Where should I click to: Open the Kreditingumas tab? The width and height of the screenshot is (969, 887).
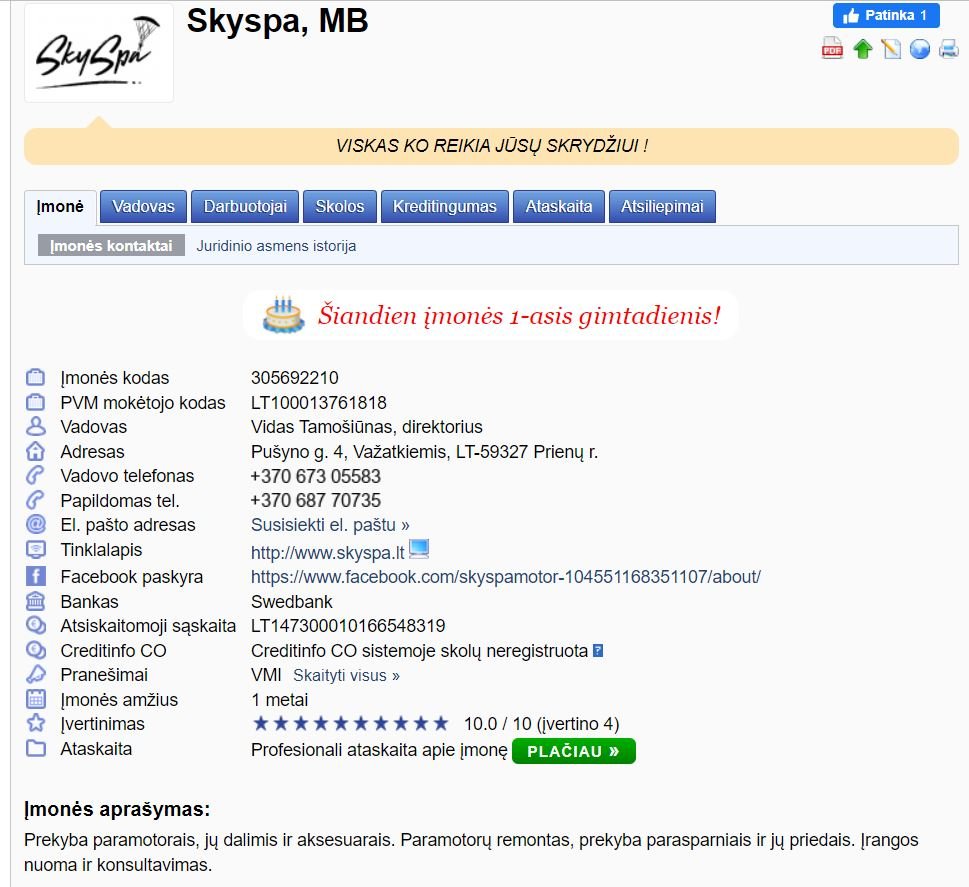point(445,206)
